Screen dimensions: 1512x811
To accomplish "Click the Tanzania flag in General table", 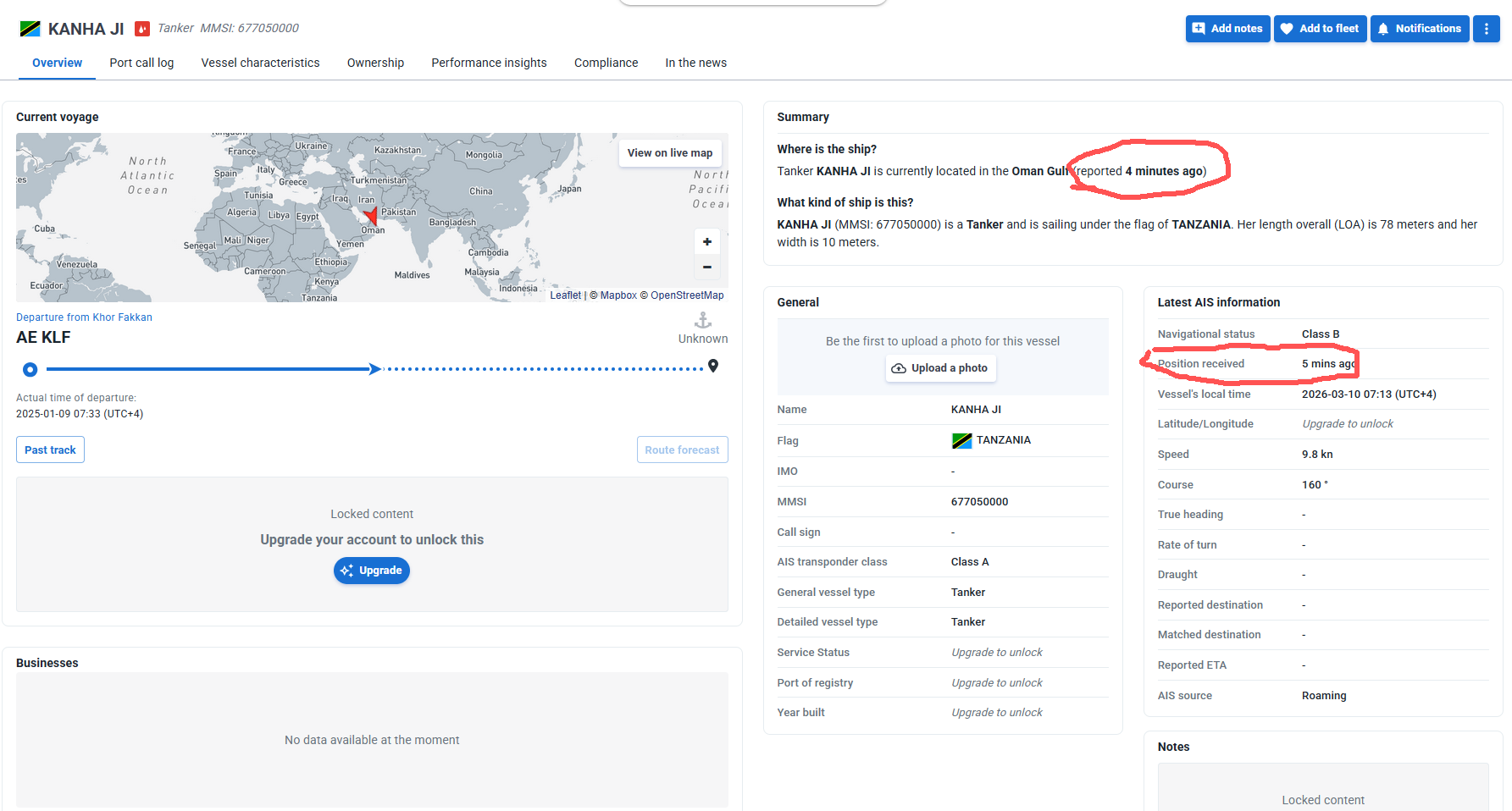I will click(961, 440).
